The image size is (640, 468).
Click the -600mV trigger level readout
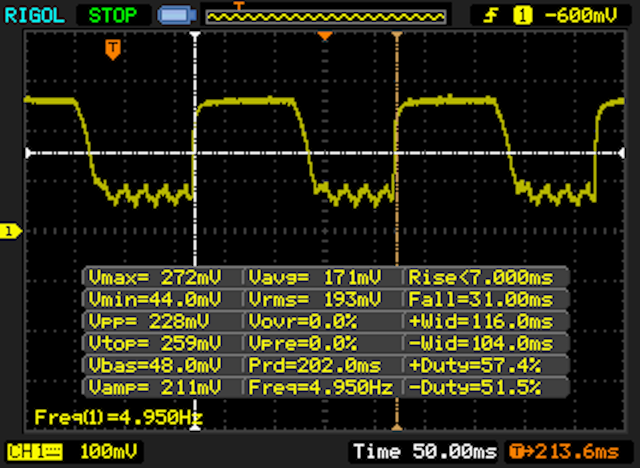pyautogui.click(x=581, y=16)
